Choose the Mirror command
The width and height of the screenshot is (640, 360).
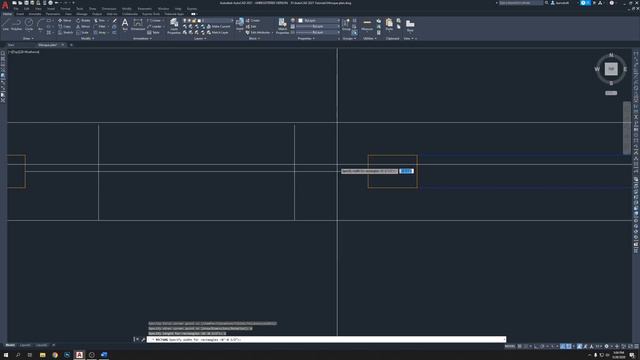point(83,27)
